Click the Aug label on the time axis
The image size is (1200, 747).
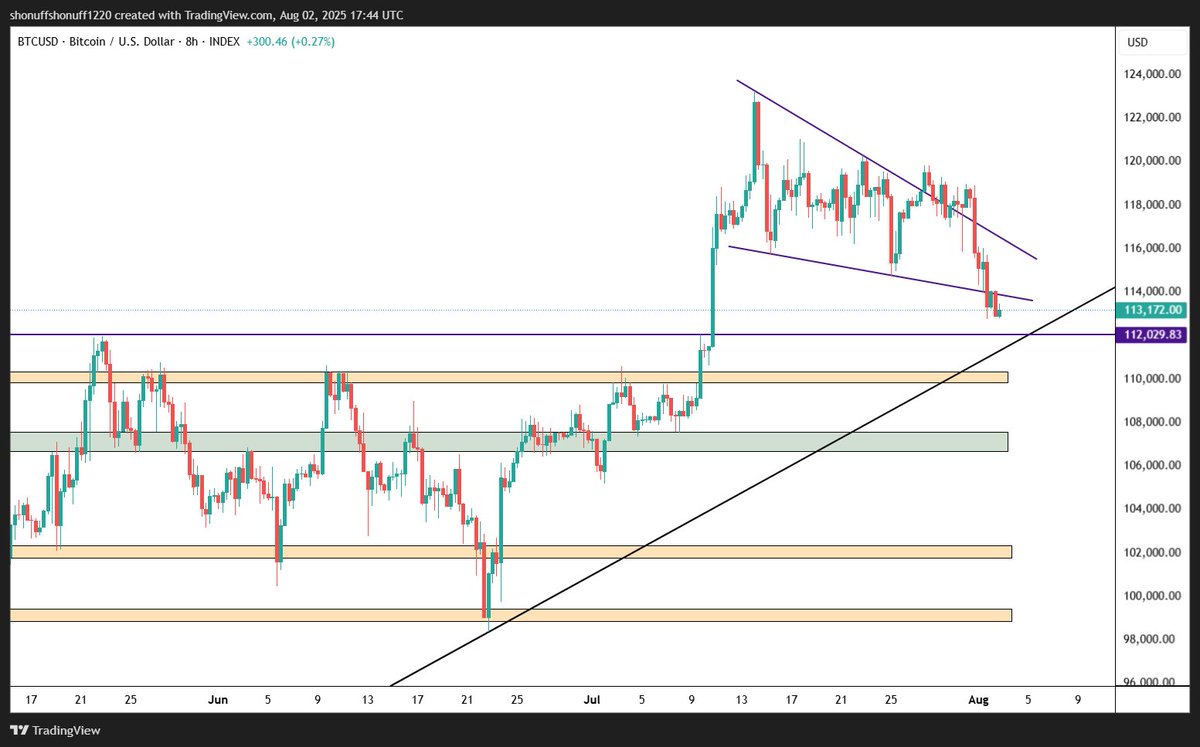coord(978,700)
